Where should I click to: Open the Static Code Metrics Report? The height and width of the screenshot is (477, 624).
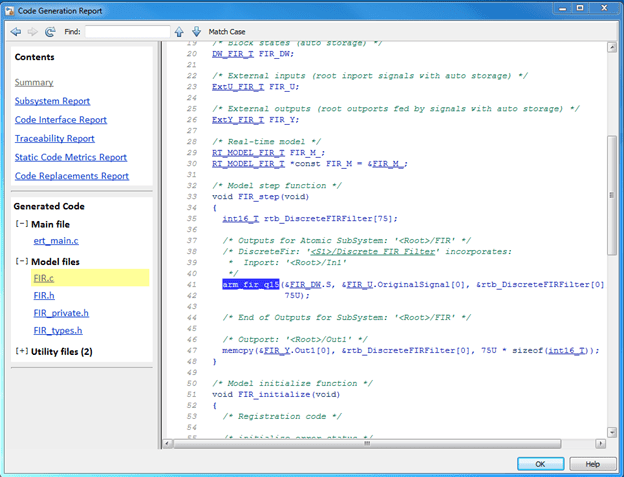[x=71, y=157]
